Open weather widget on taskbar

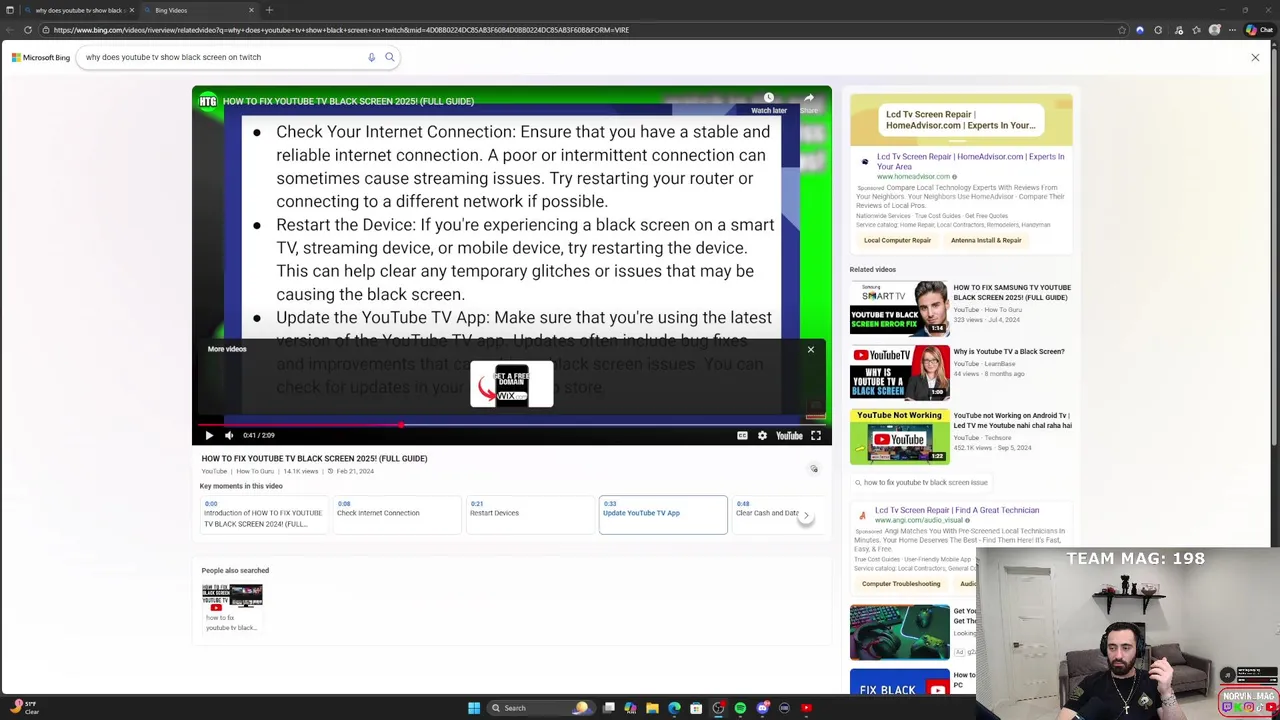(x=22, y=707)
